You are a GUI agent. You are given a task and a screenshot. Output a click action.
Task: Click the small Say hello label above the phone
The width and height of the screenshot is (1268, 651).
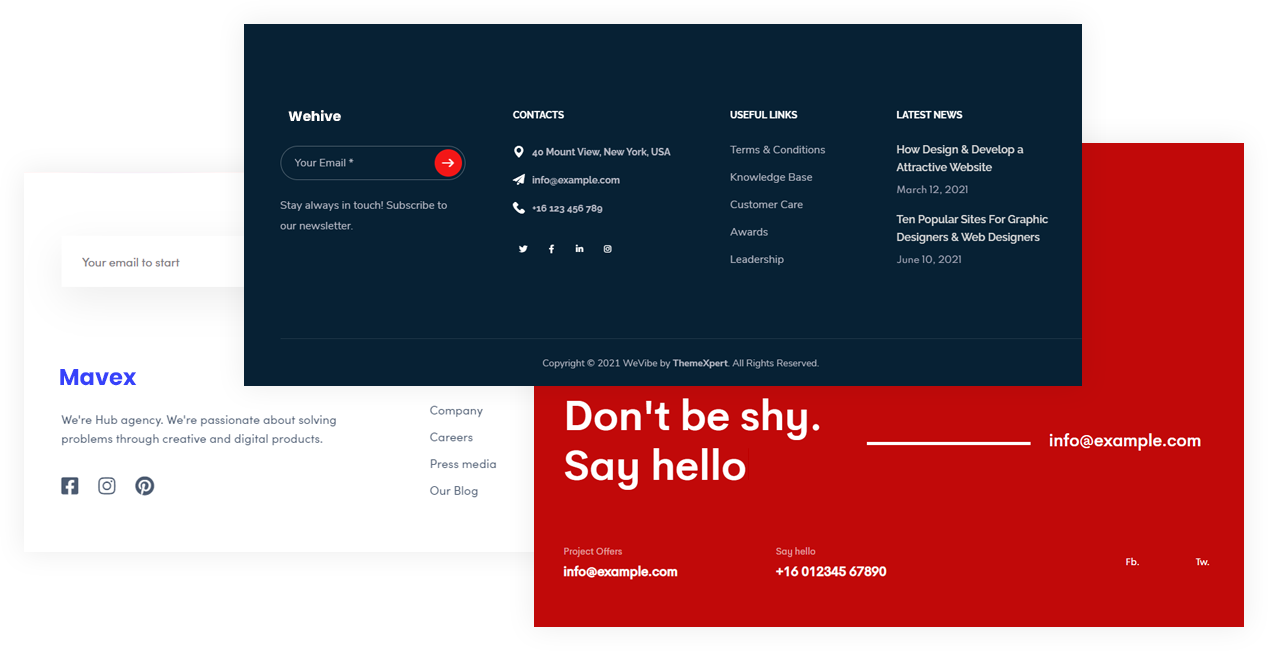796,551
